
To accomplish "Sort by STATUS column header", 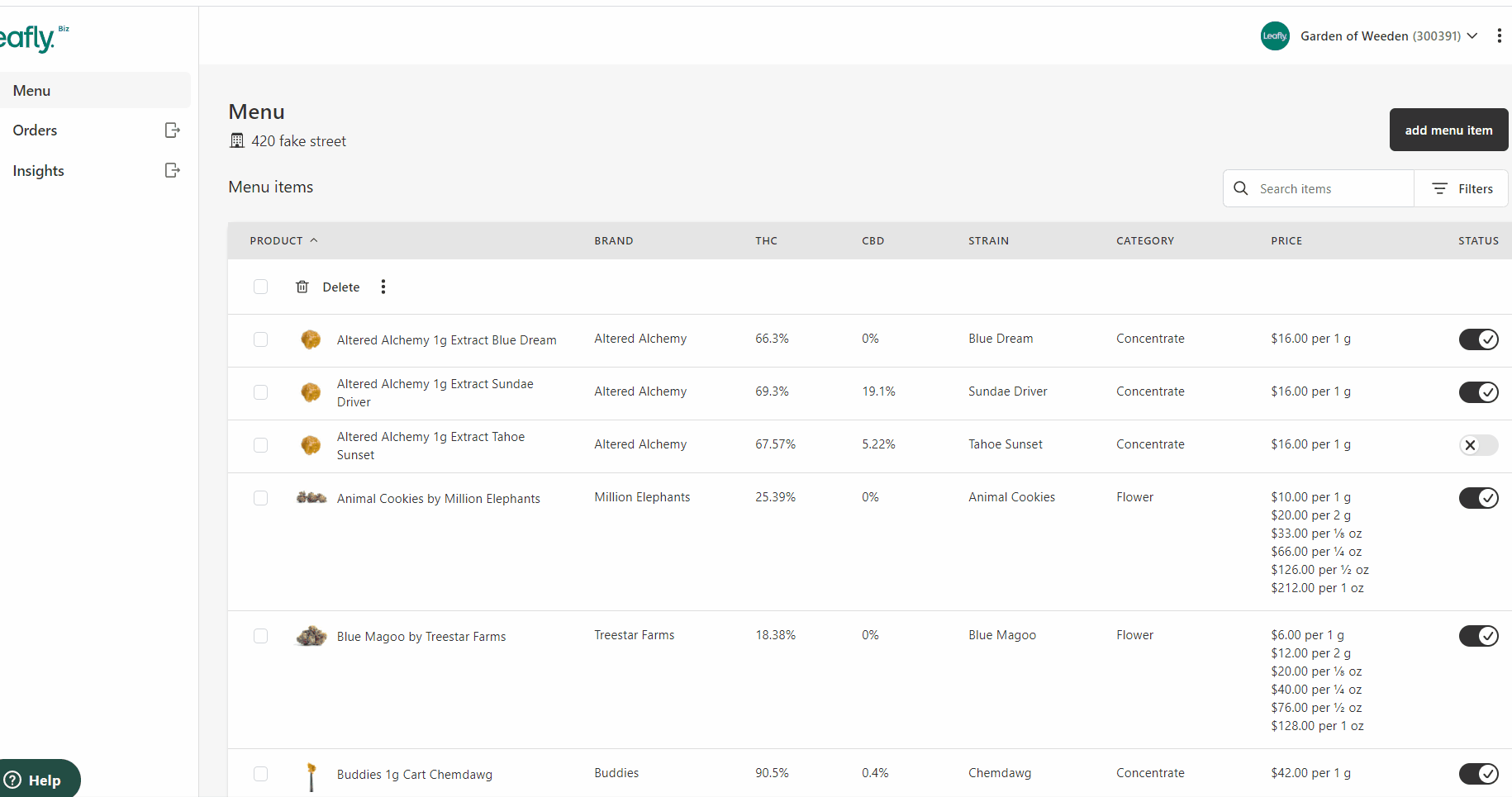I will [1478, 240].
